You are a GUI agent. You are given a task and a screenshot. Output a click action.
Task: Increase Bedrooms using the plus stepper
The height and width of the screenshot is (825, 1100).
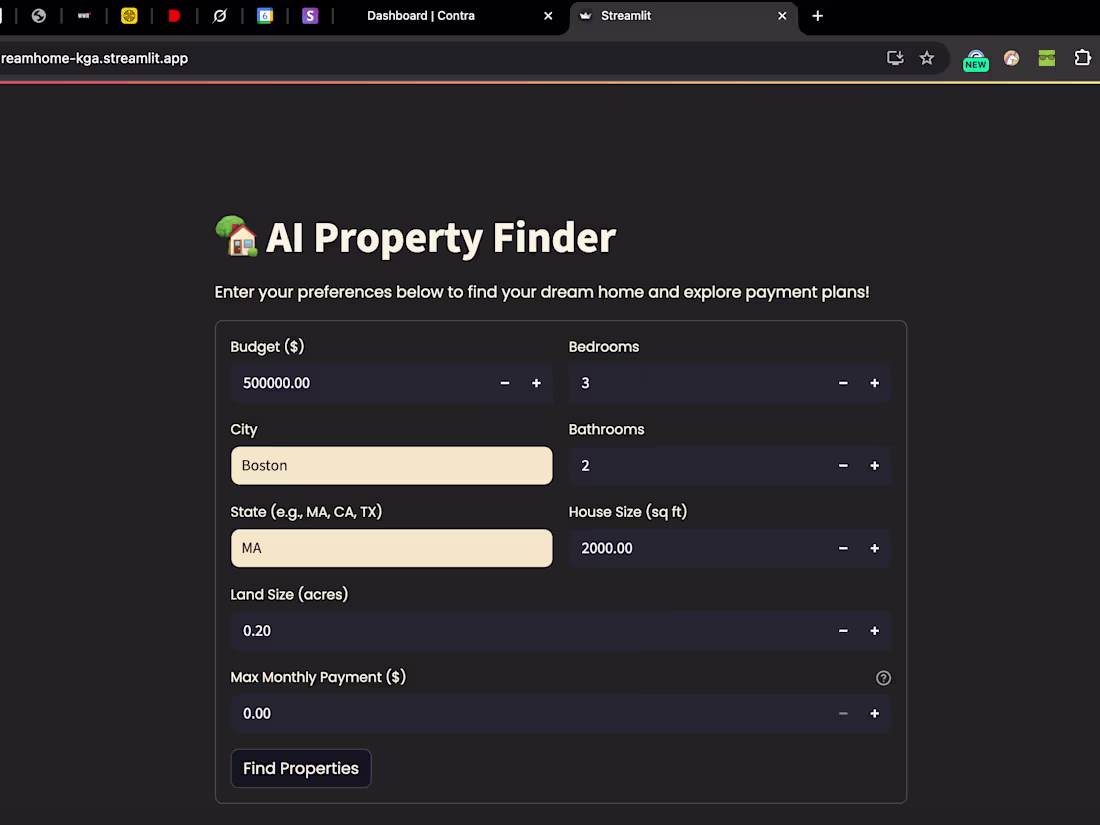pyautogui.click(x=874, y=383)
